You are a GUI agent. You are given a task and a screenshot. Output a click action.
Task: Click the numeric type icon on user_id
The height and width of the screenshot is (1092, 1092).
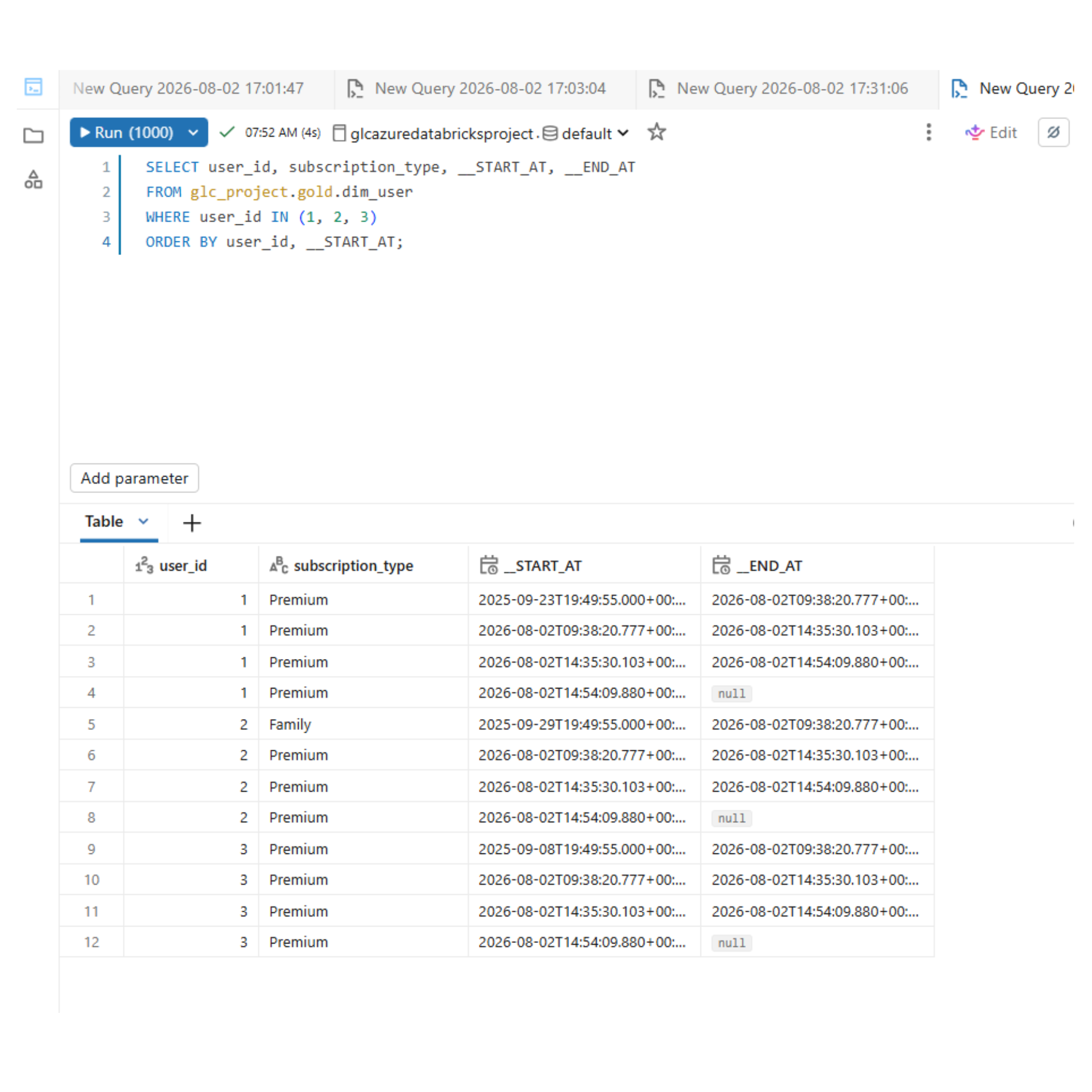144,565
